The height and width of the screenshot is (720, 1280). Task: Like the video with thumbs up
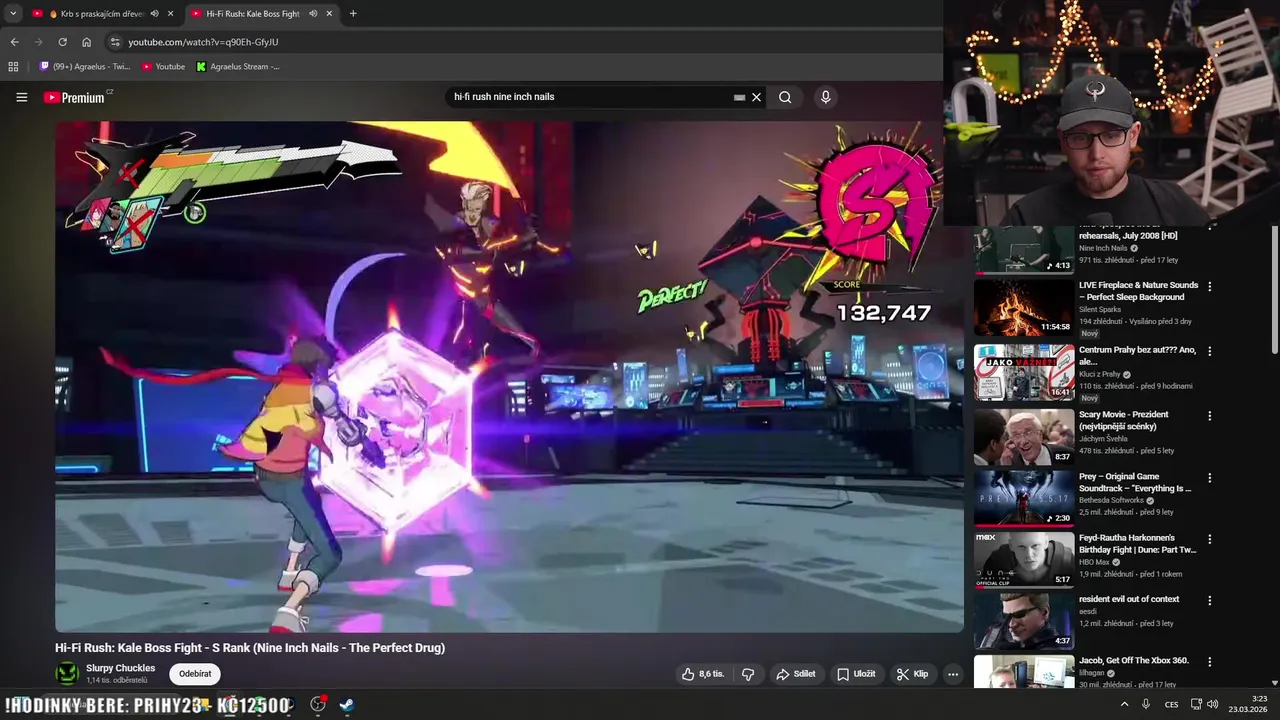point(702,674)
